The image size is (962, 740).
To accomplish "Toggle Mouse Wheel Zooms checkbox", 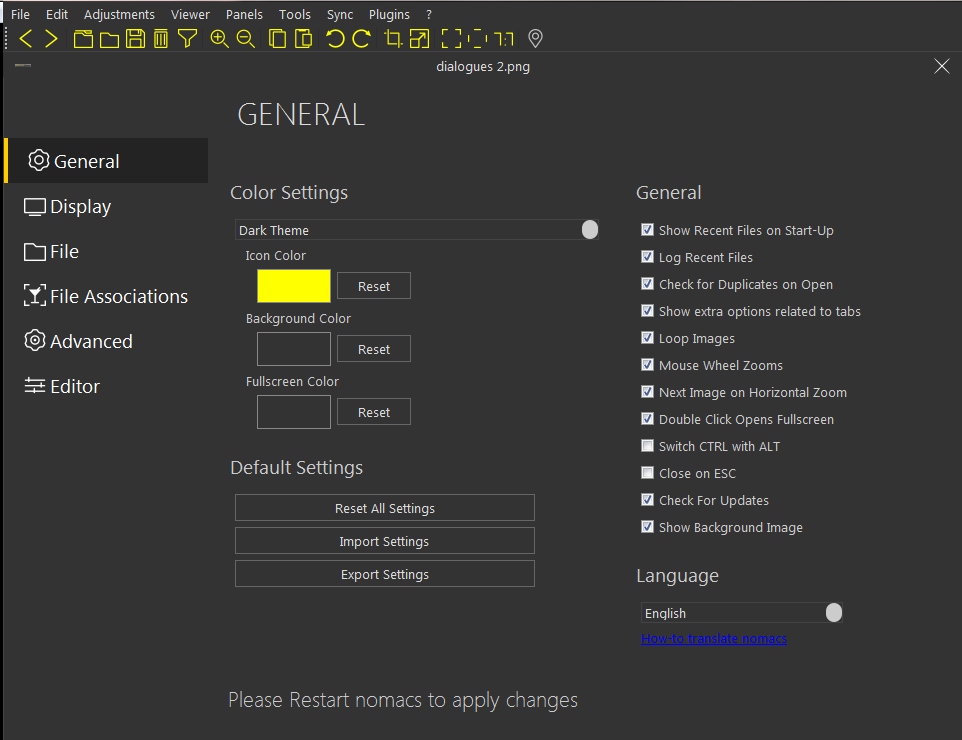I will coord(647,364).
